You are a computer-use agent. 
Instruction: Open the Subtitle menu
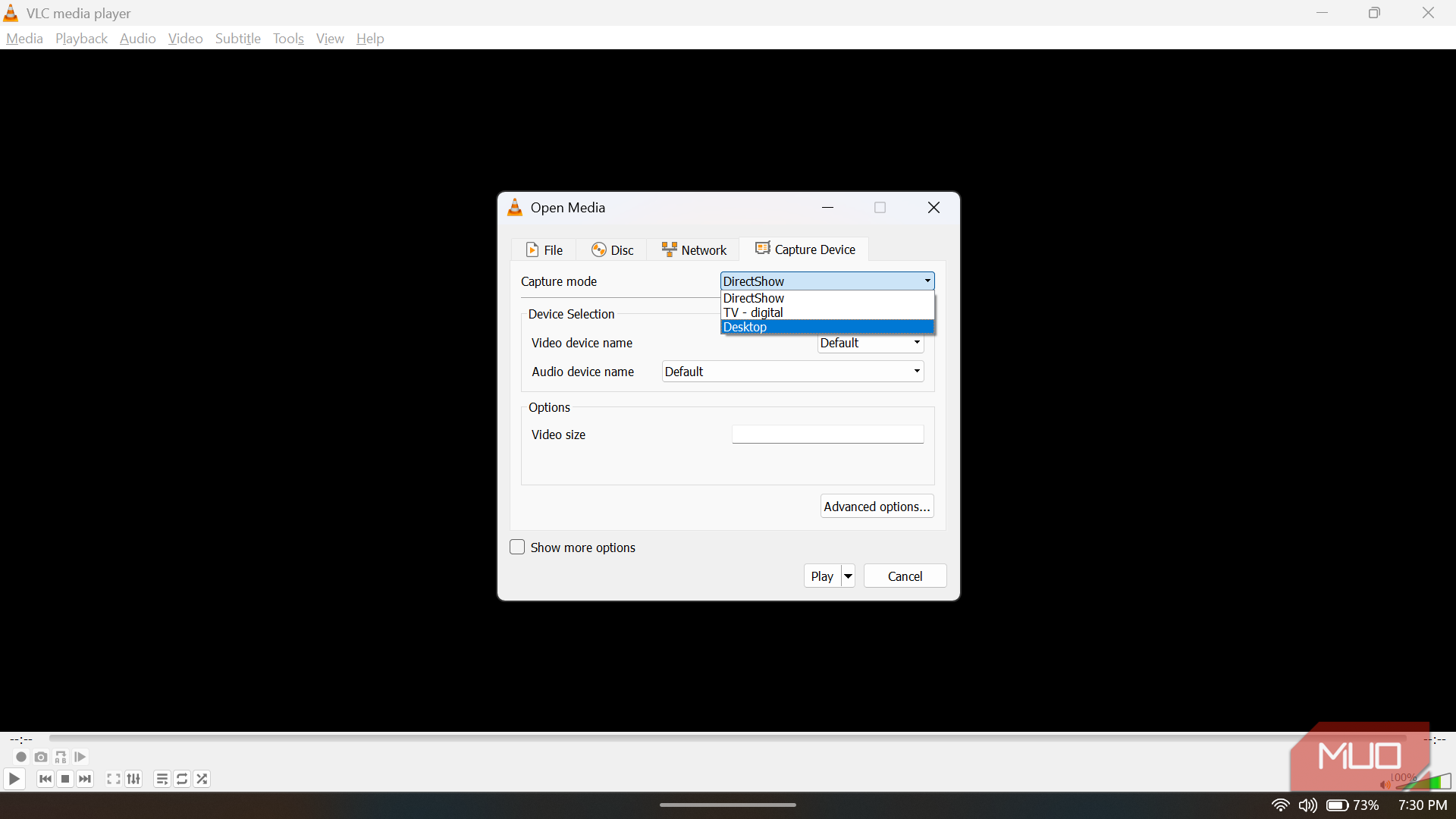click(237, 39)
